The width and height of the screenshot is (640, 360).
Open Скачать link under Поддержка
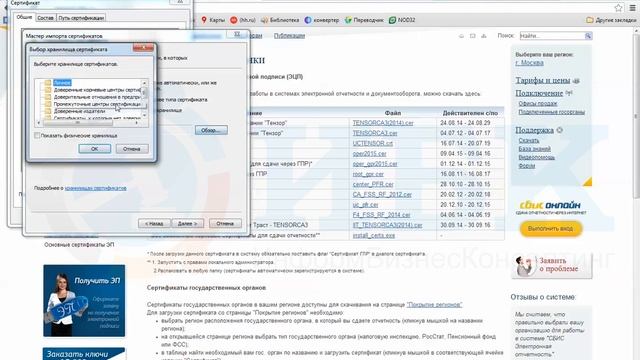coord(529,140)
